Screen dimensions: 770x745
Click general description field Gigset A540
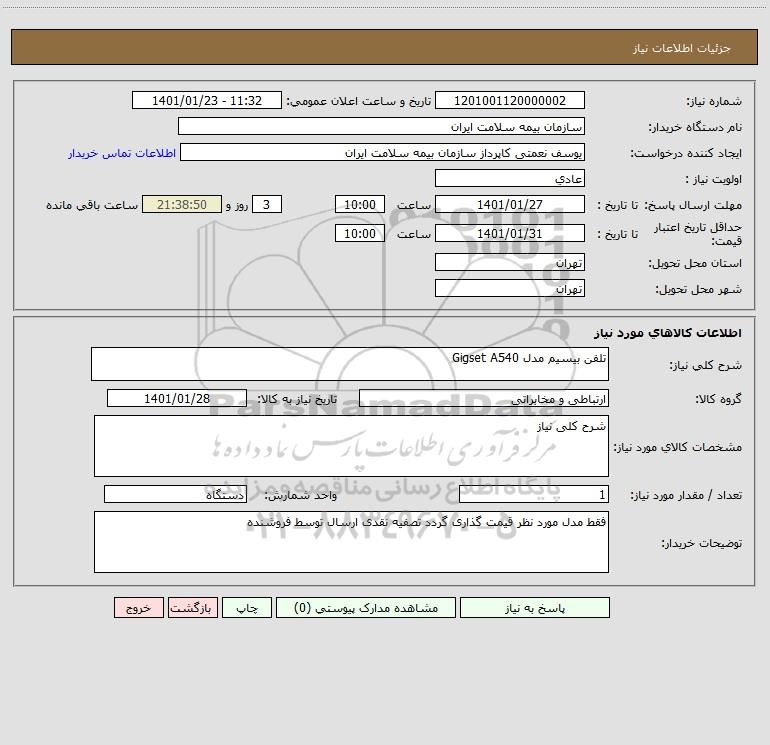click(350, 364)
